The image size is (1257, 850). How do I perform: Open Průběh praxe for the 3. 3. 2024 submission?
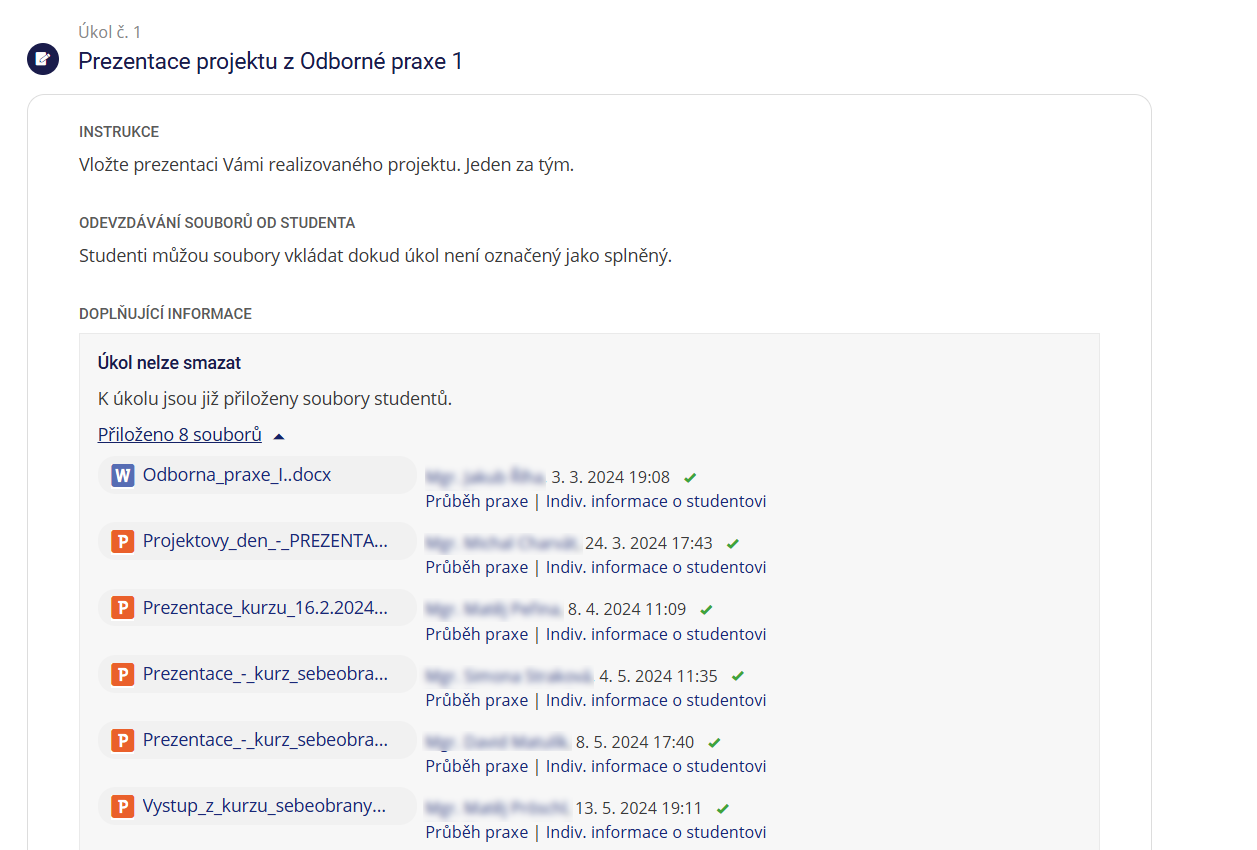[x=476, y=501]
